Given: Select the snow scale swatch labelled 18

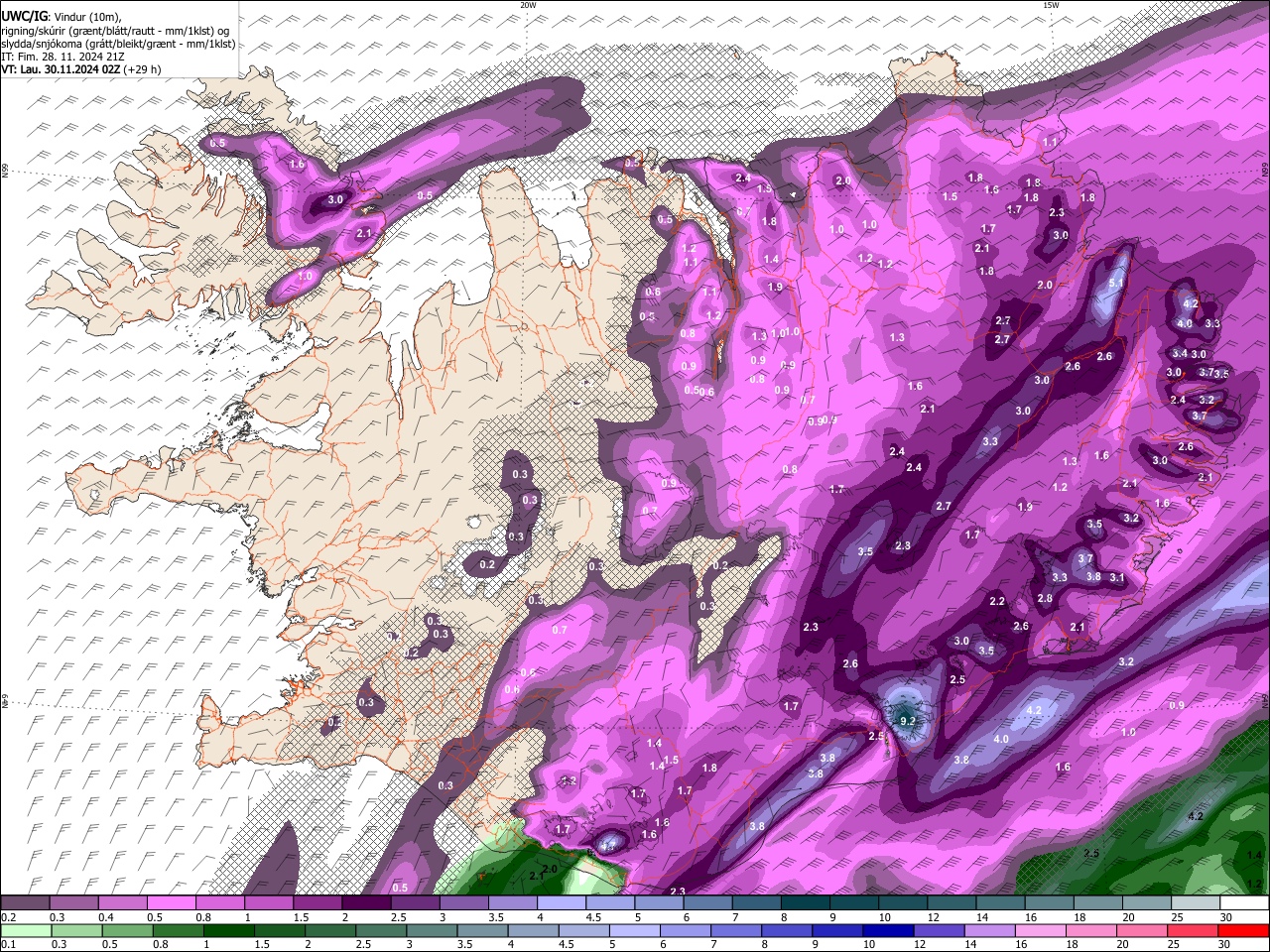Looking at the screenshot, I should (1098, 902).
